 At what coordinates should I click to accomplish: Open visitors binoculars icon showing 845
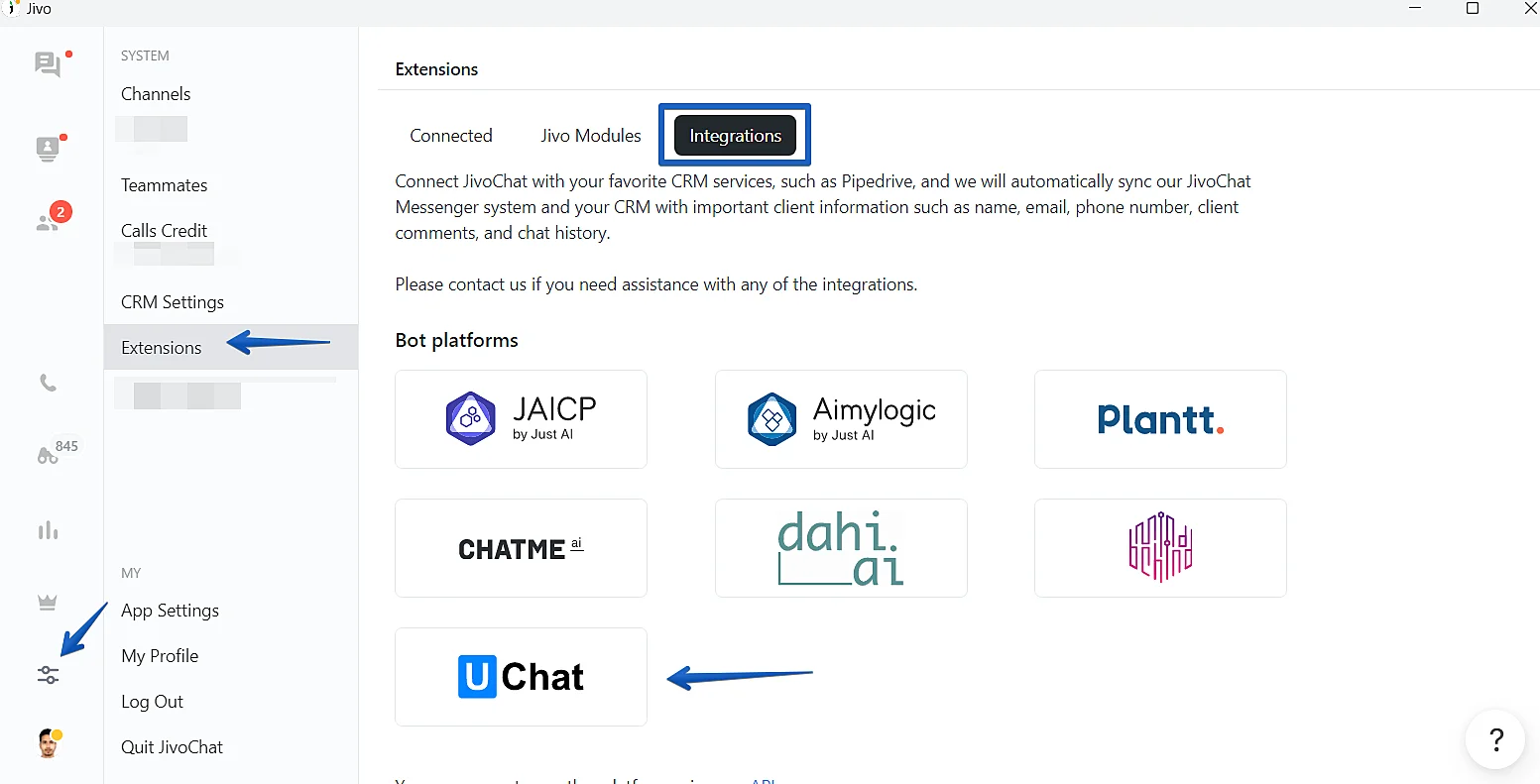48,456
